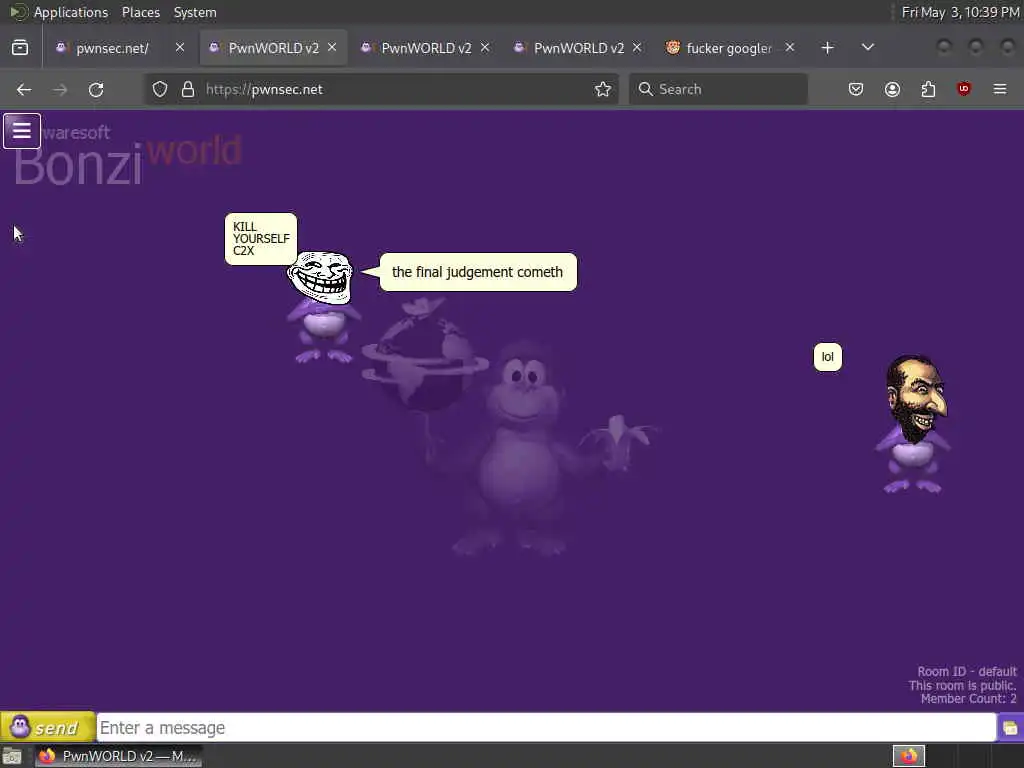
Task: Open the Firefox View icon
Action: click(20, 48)
